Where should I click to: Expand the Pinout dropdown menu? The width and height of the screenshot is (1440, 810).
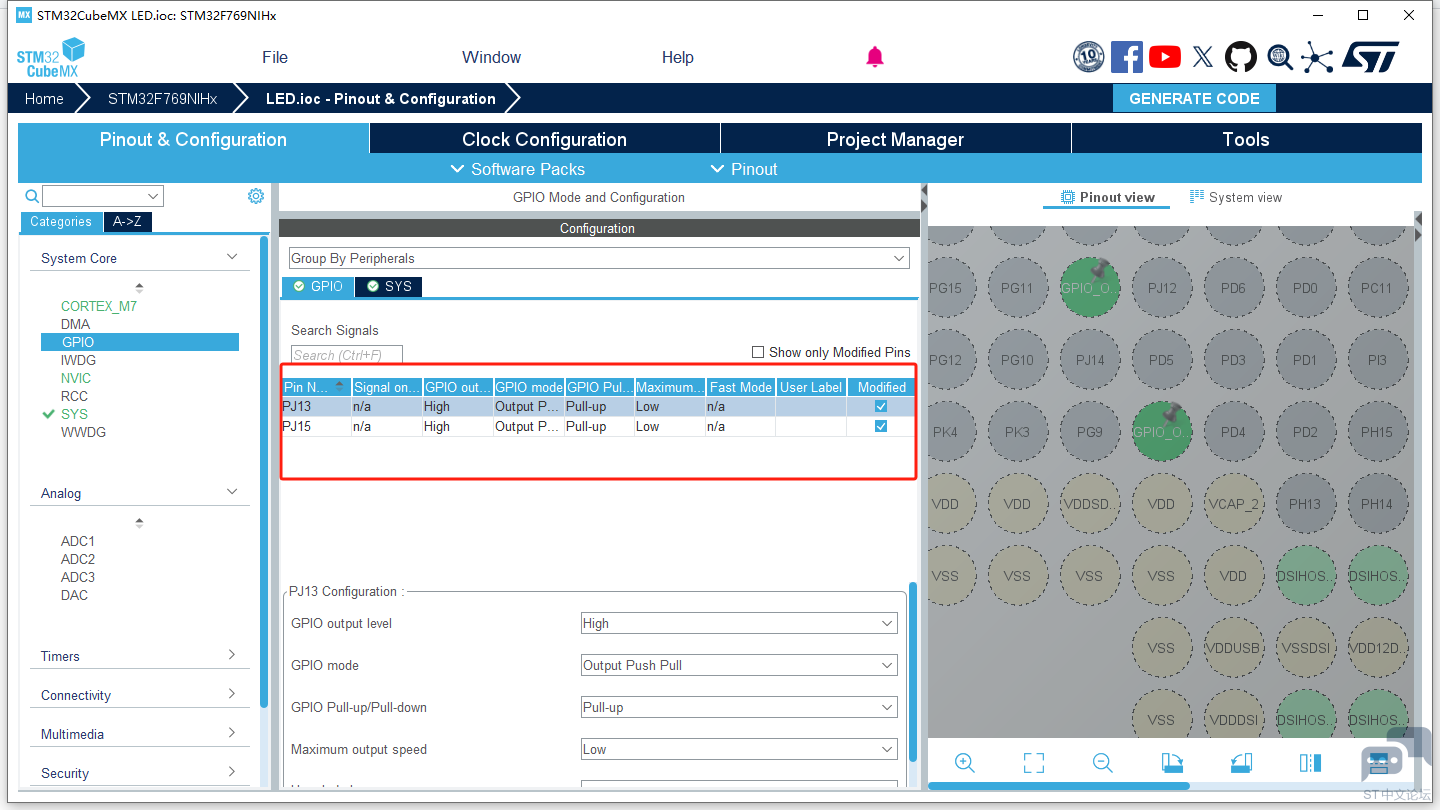[743, 169]
